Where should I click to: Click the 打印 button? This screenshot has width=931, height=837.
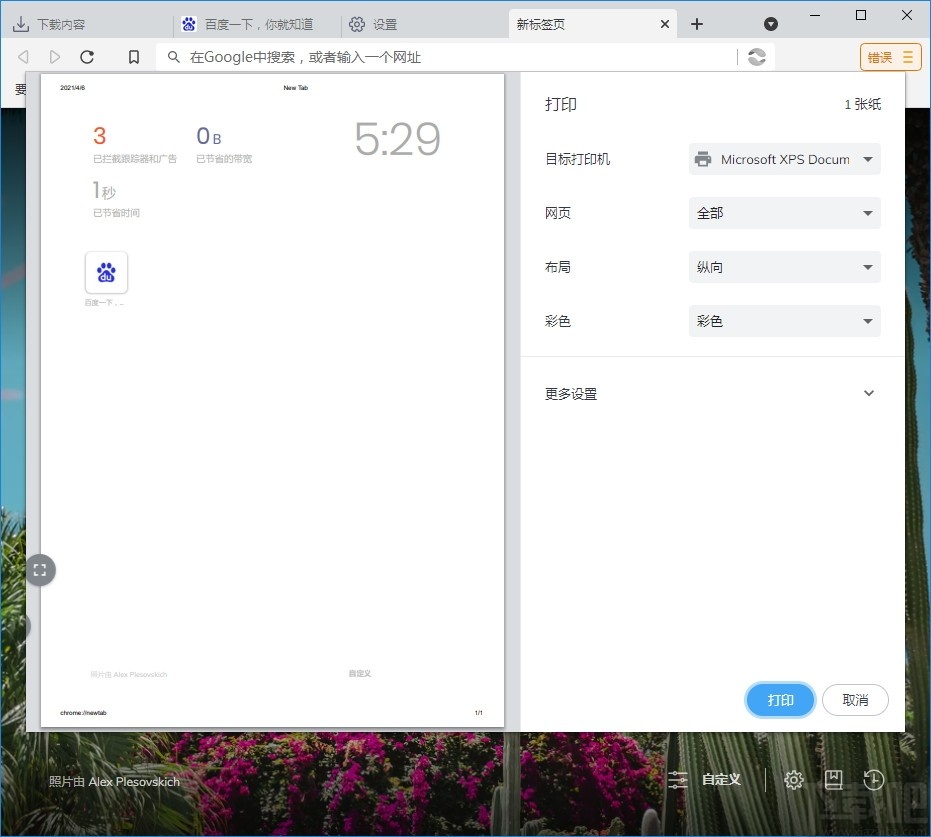[x=780, y=700]
